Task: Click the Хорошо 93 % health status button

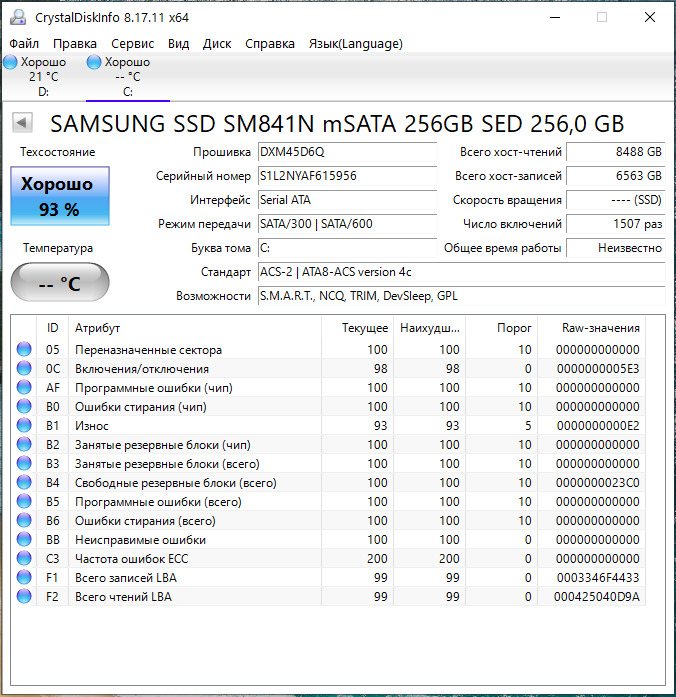Action: point(60,195)
